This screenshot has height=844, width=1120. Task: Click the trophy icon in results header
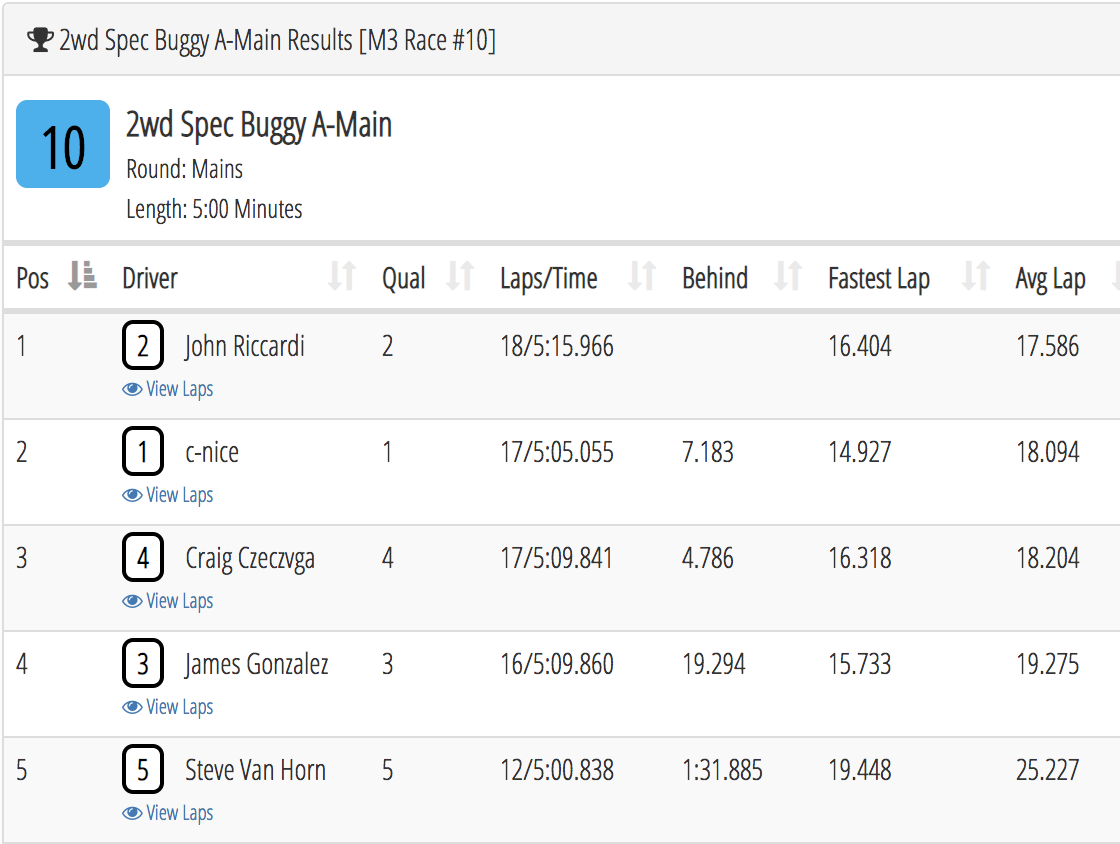click(40, 40)
